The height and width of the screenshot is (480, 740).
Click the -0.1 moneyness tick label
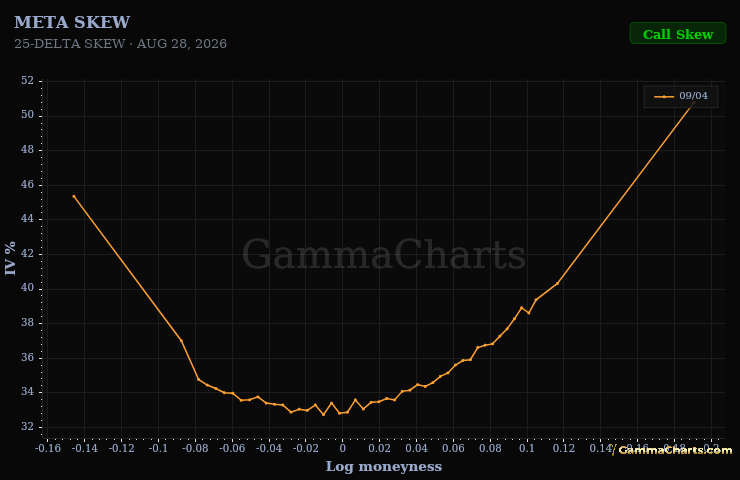click(x=158, y=448)
